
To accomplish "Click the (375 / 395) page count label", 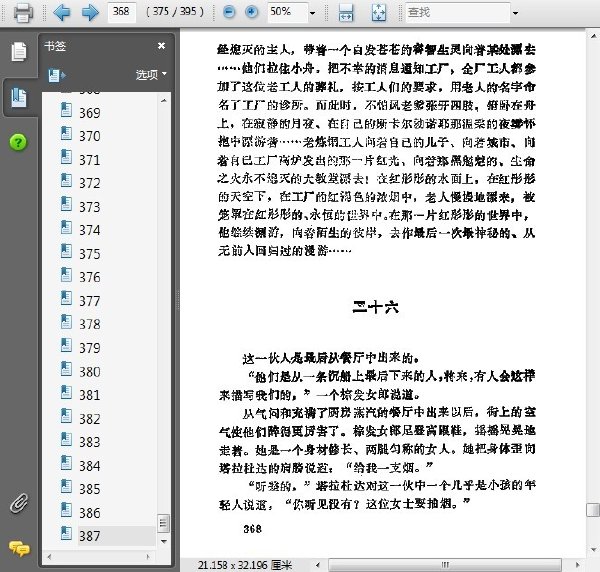I will (x=175, y=11).
